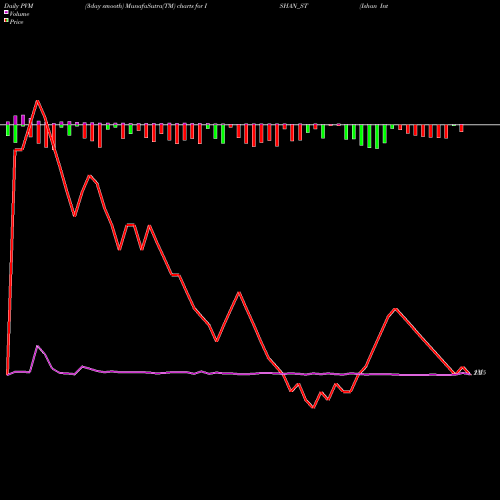Click the 'Price' legend label
The height and width of the screenshot is (500, 500).
[x=16, y=22]
